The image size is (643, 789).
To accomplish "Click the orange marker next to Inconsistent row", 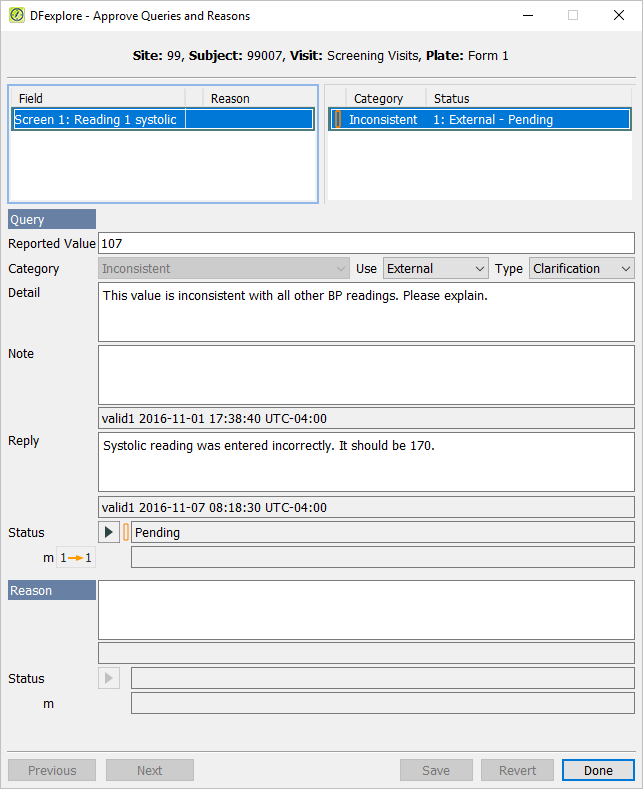I will click(338, 119).
